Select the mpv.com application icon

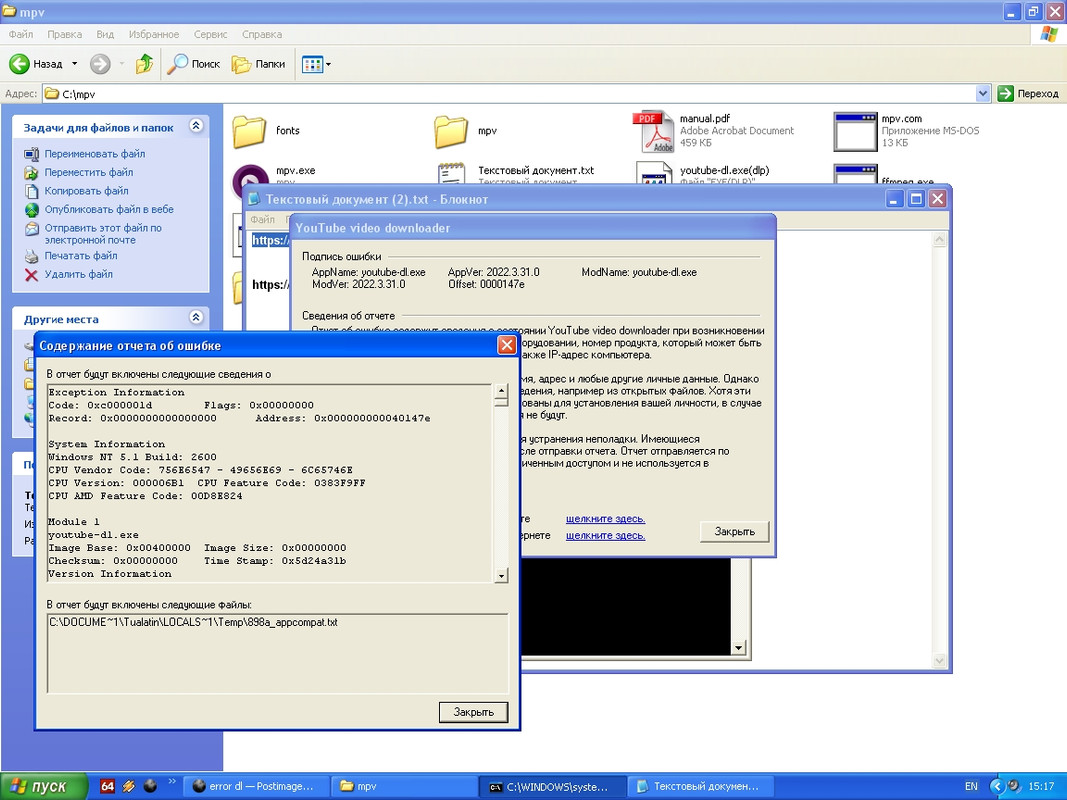pos(855,131)
